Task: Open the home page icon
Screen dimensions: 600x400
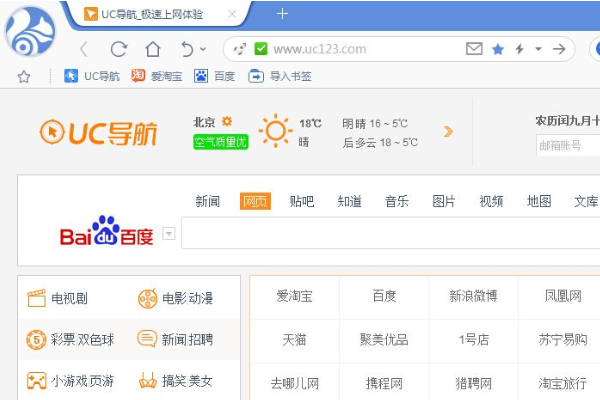Action: coord(153,49)
